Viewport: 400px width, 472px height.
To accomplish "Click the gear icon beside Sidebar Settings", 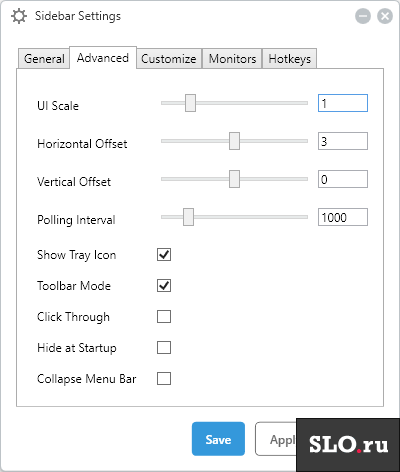I will point(19,16).
